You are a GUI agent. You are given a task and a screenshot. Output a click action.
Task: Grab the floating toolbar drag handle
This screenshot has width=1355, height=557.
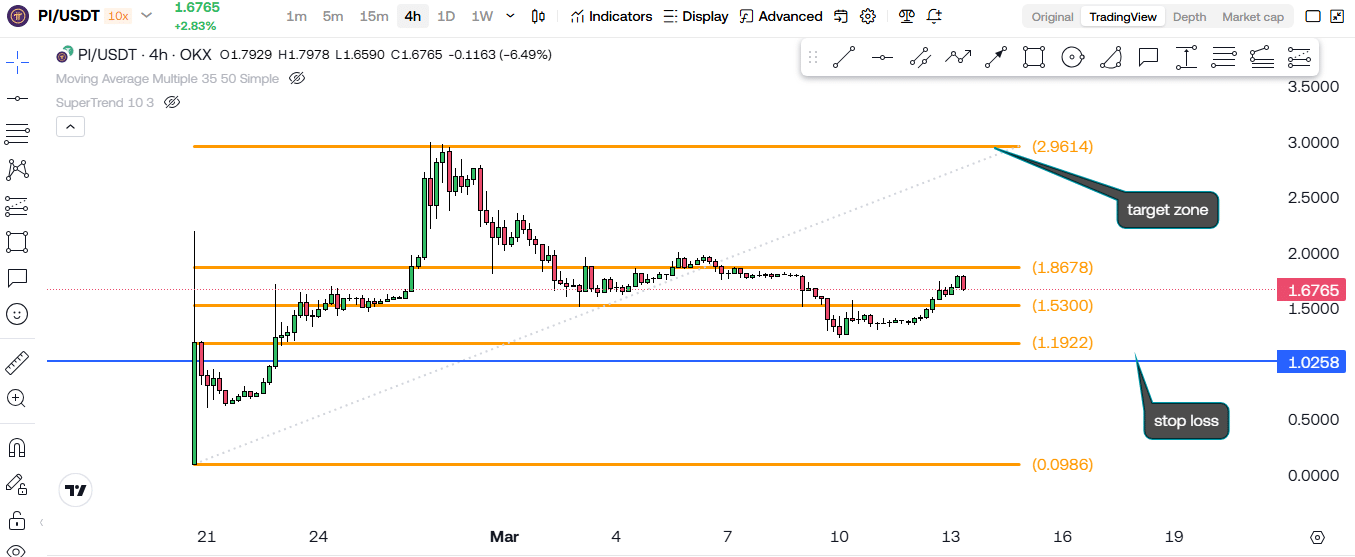(813, 58)
